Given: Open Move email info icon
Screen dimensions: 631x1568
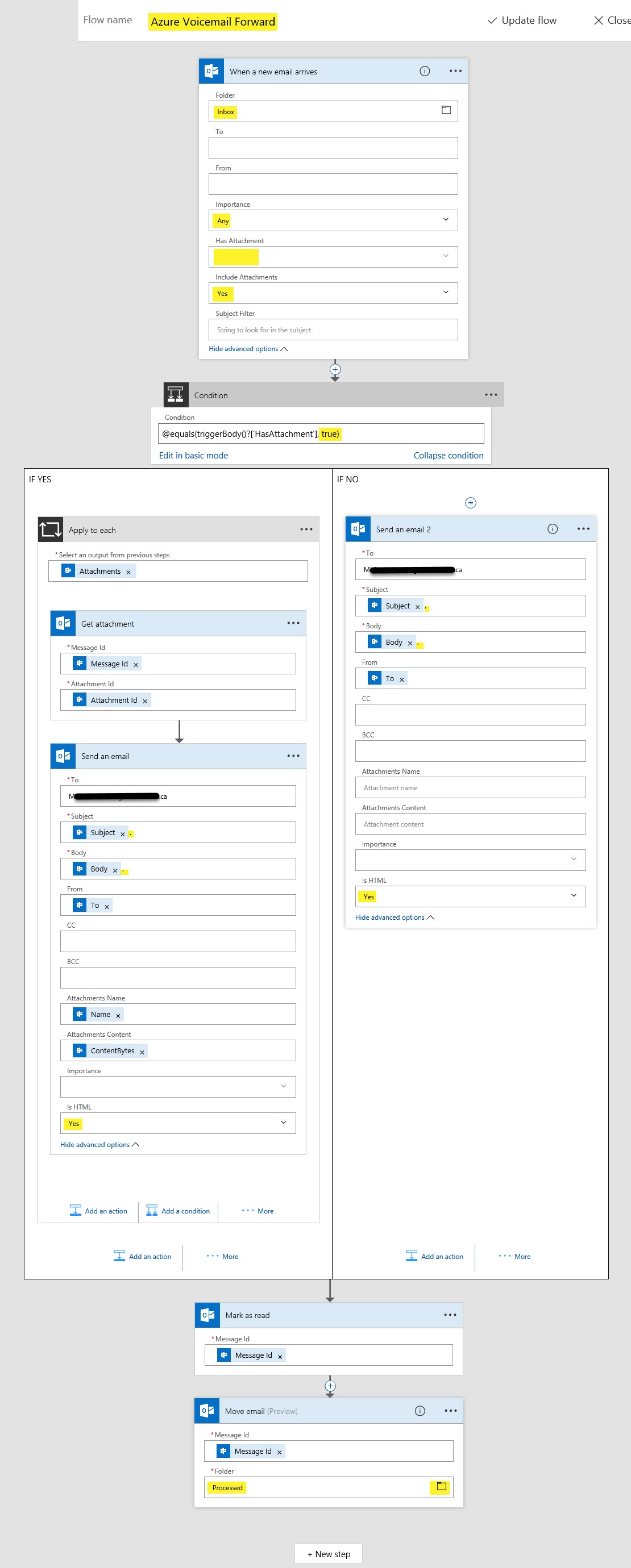Looking at the screenshot, I should coord(420,1411).
